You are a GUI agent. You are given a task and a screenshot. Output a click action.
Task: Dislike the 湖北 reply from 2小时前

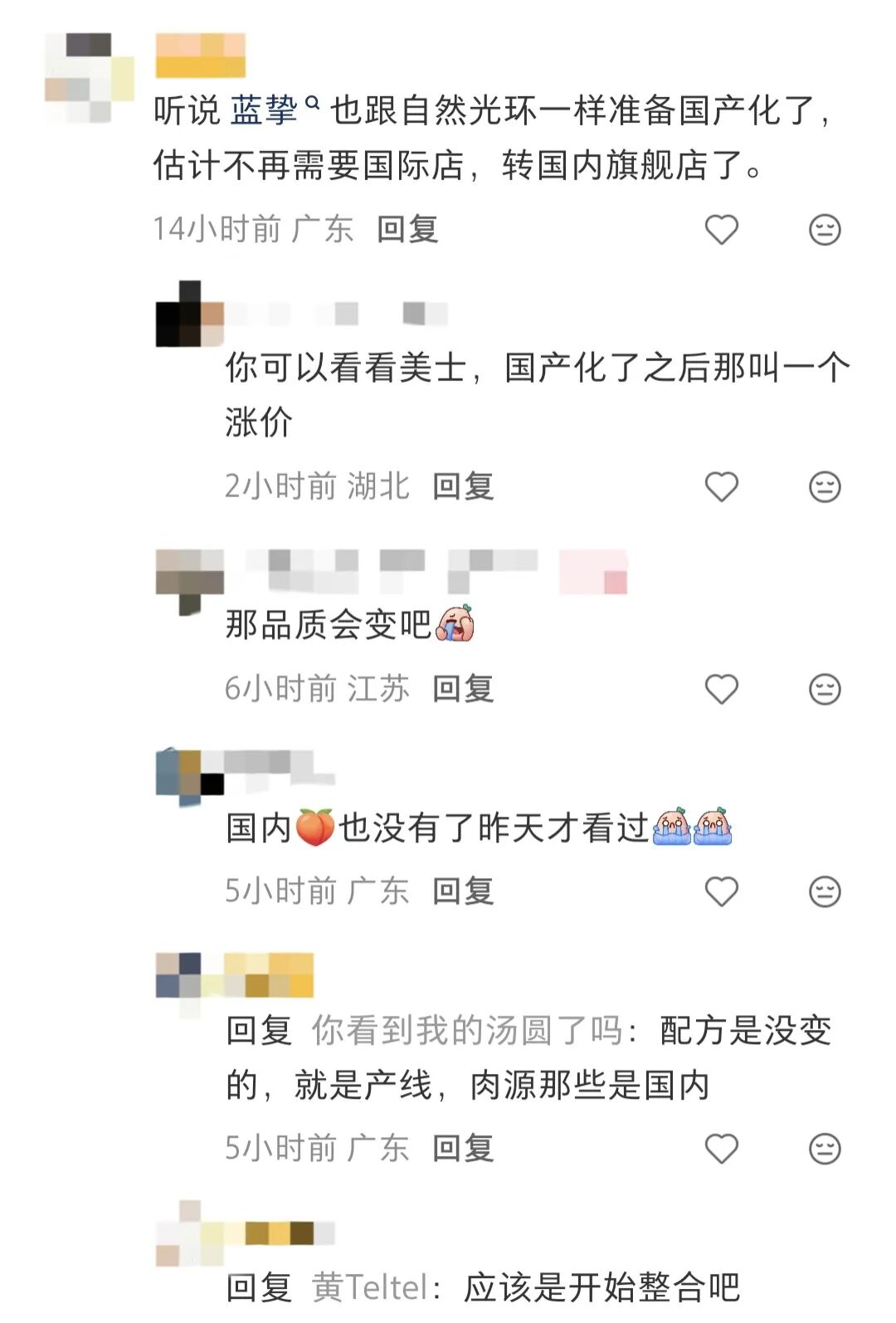[825, 487]
